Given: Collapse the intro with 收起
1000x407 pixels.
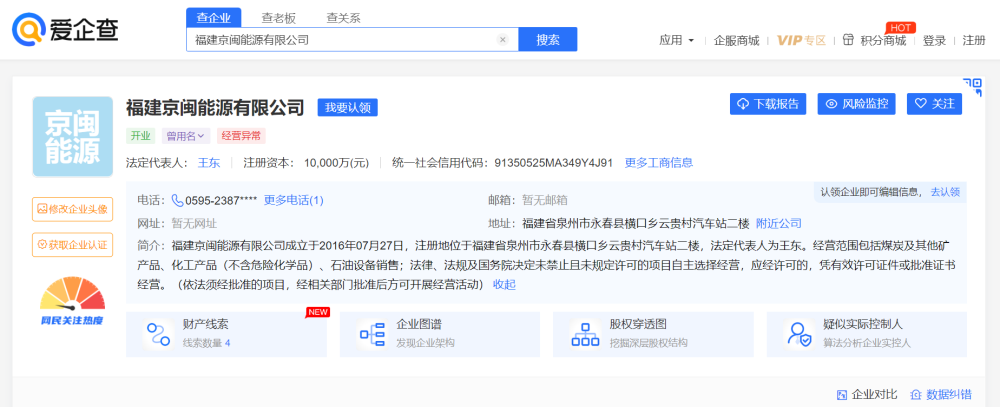Looking at the screenshot, I should (504, 285).
